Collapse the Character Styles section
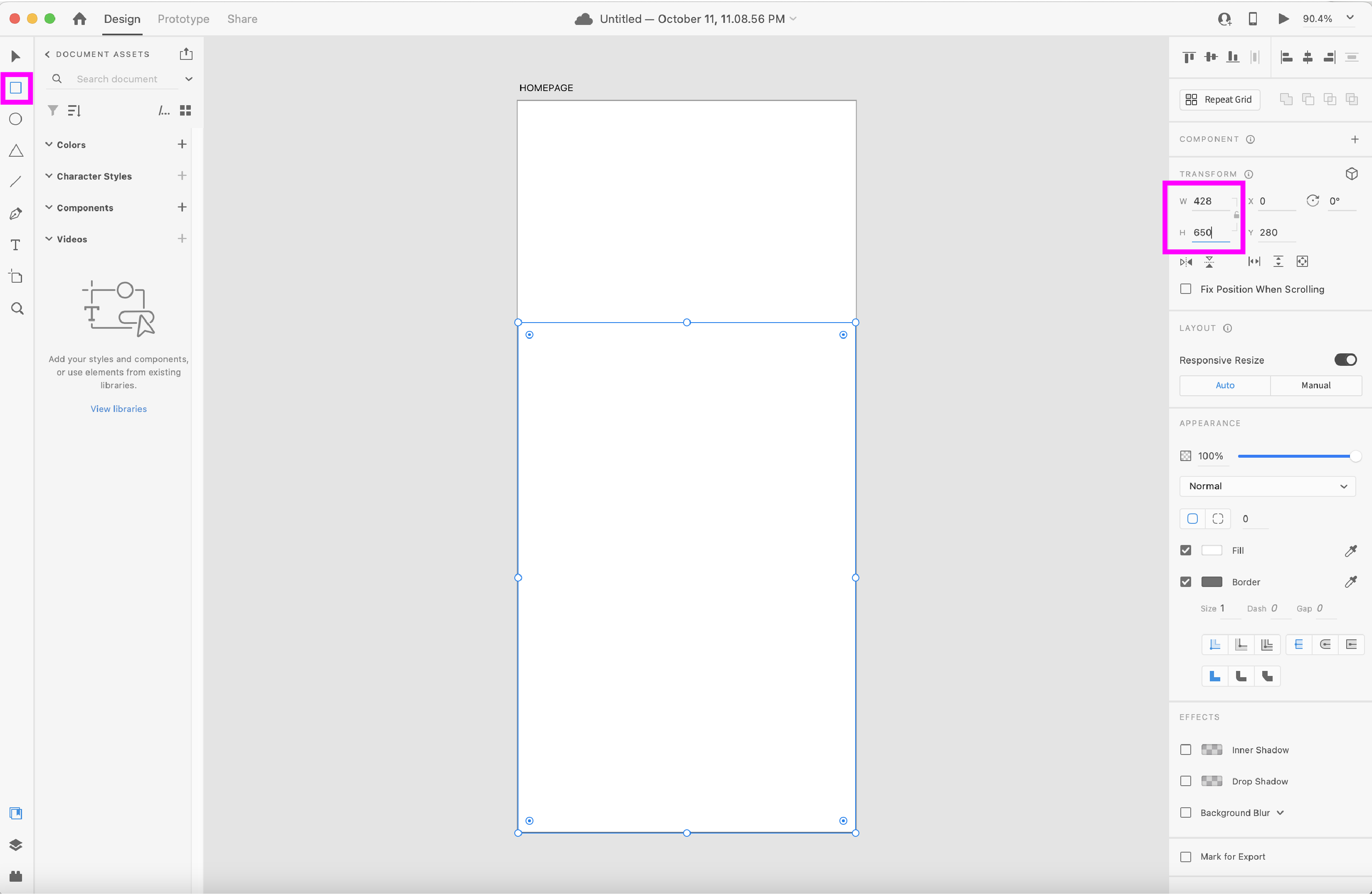The height and width of the screenshot is (895, 1372). click(x=49, y=176)
